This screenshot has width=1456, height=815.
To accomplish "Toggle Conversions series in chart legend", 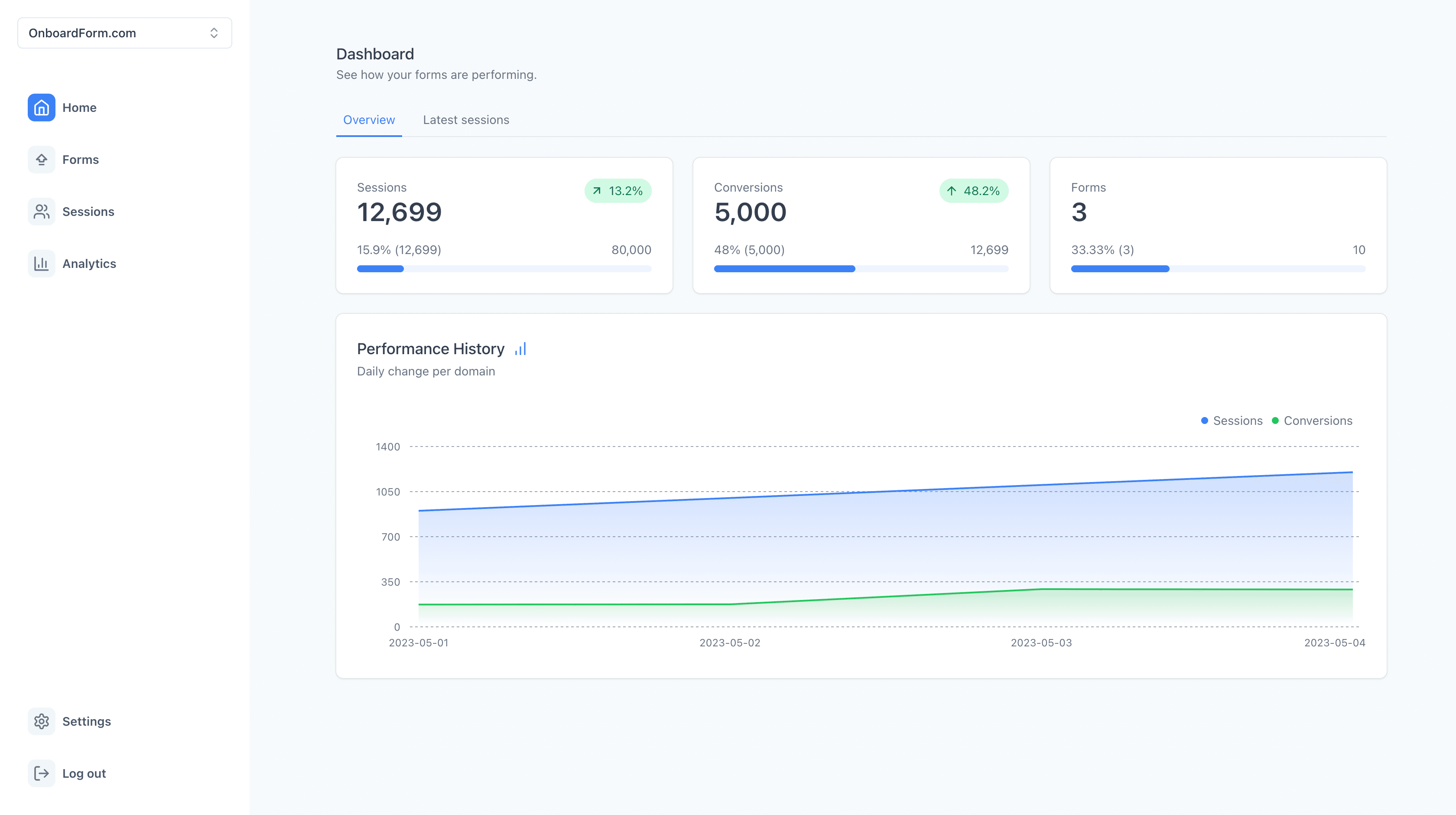I will point(1311,421).
